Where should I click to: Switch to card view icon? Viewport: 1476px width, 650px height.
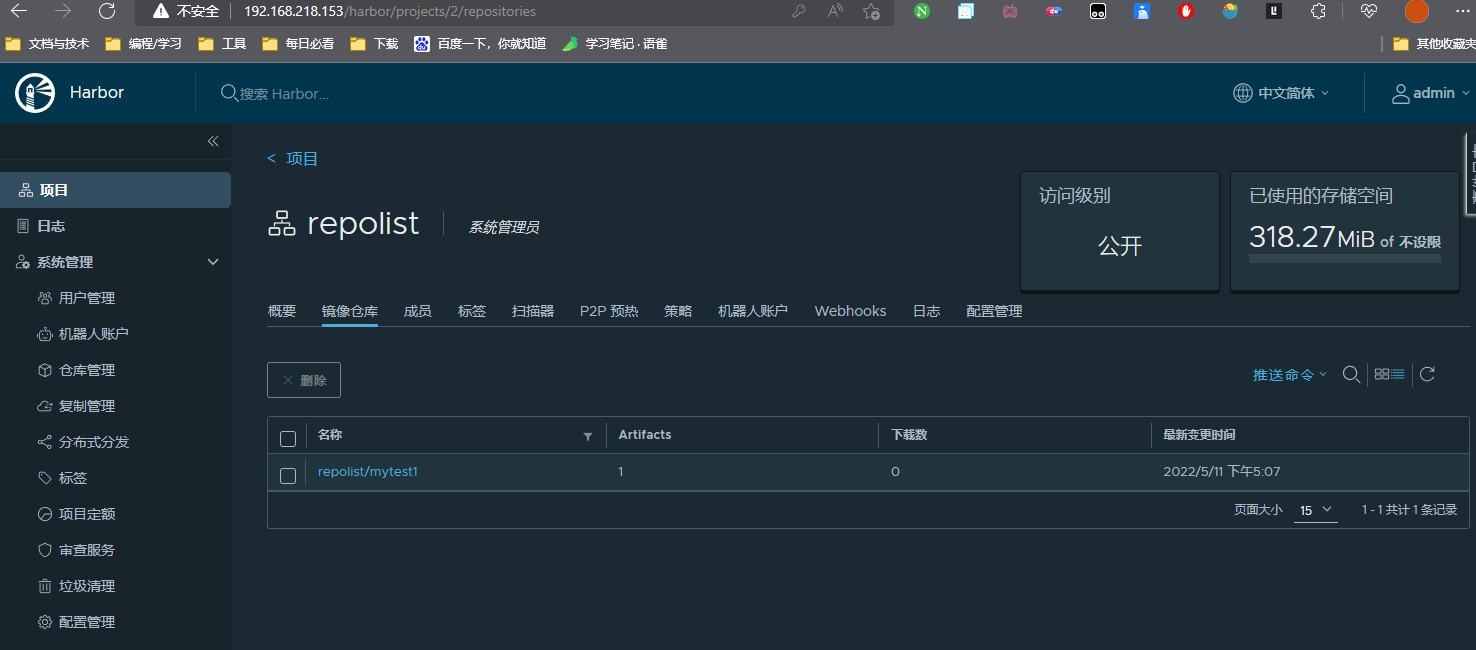pos(1382,374)
